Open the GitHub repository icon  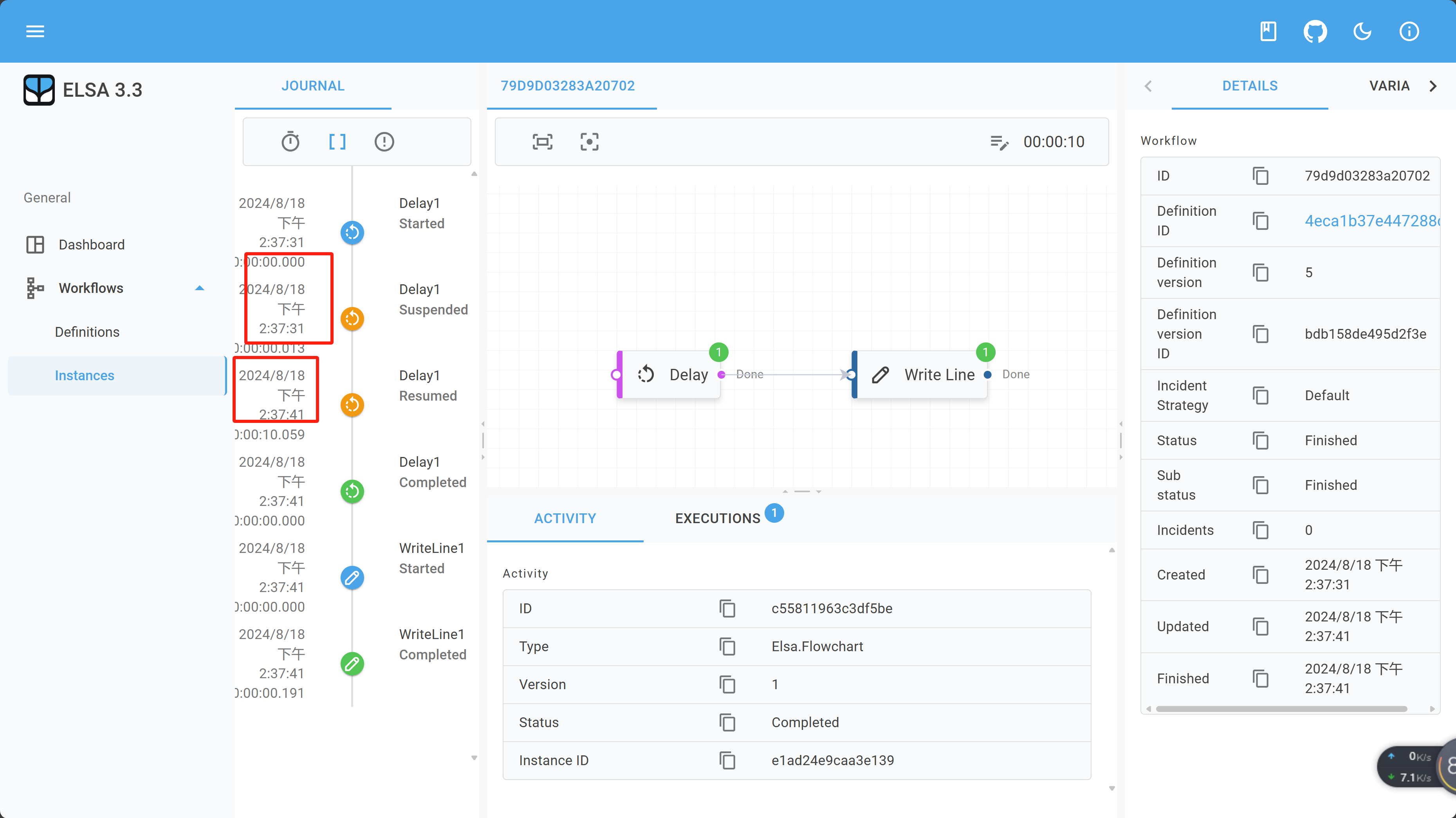[1315, 31]
